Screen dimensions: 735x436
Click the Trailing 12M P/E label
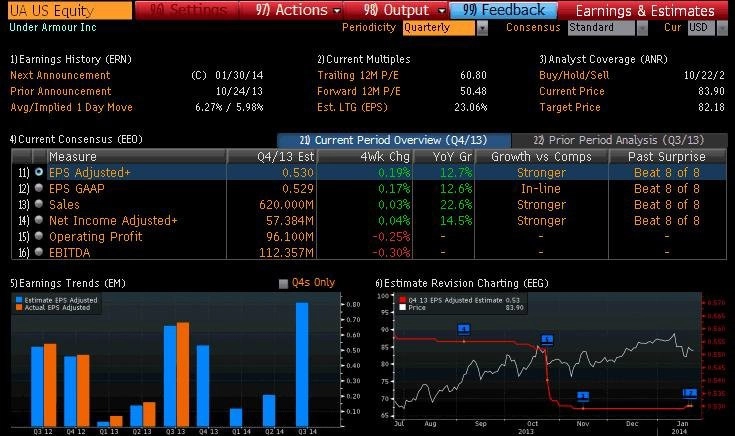coord(358,75)
